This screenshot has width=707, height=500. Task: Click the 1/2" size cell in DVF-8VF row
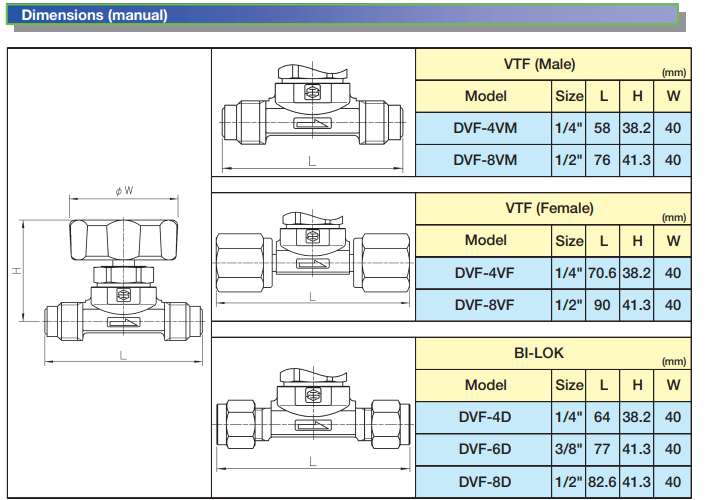(x=569, y=305)
